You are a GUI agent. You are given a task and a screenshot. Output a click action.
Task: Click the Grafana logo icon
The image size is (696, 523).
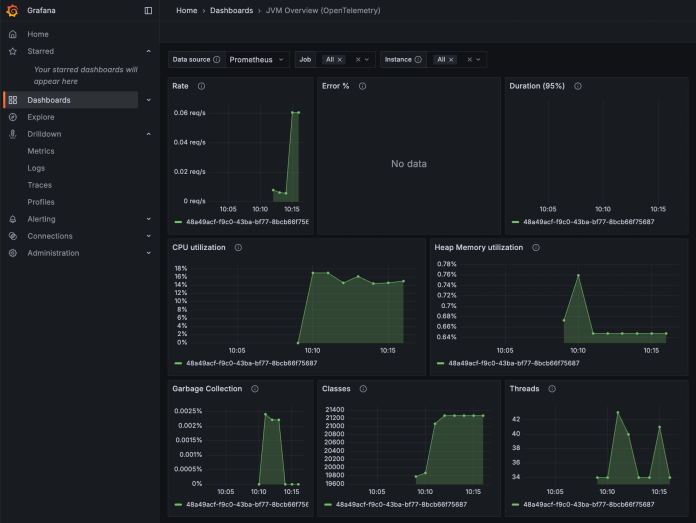click(x=13, y=10)
